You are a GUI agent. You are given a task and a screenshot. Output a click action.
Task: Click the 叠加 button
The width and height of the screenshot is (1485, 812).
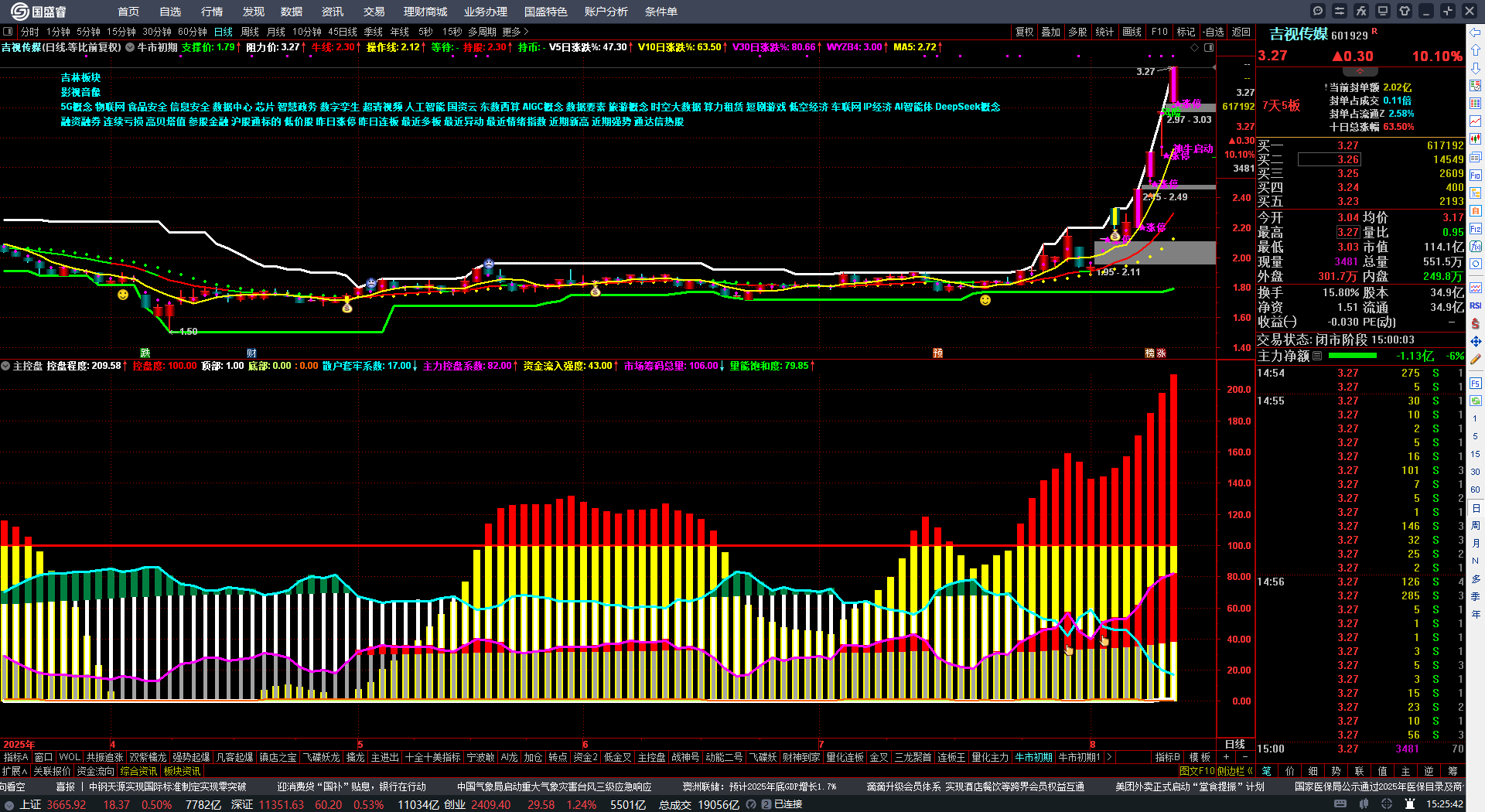1050,32
